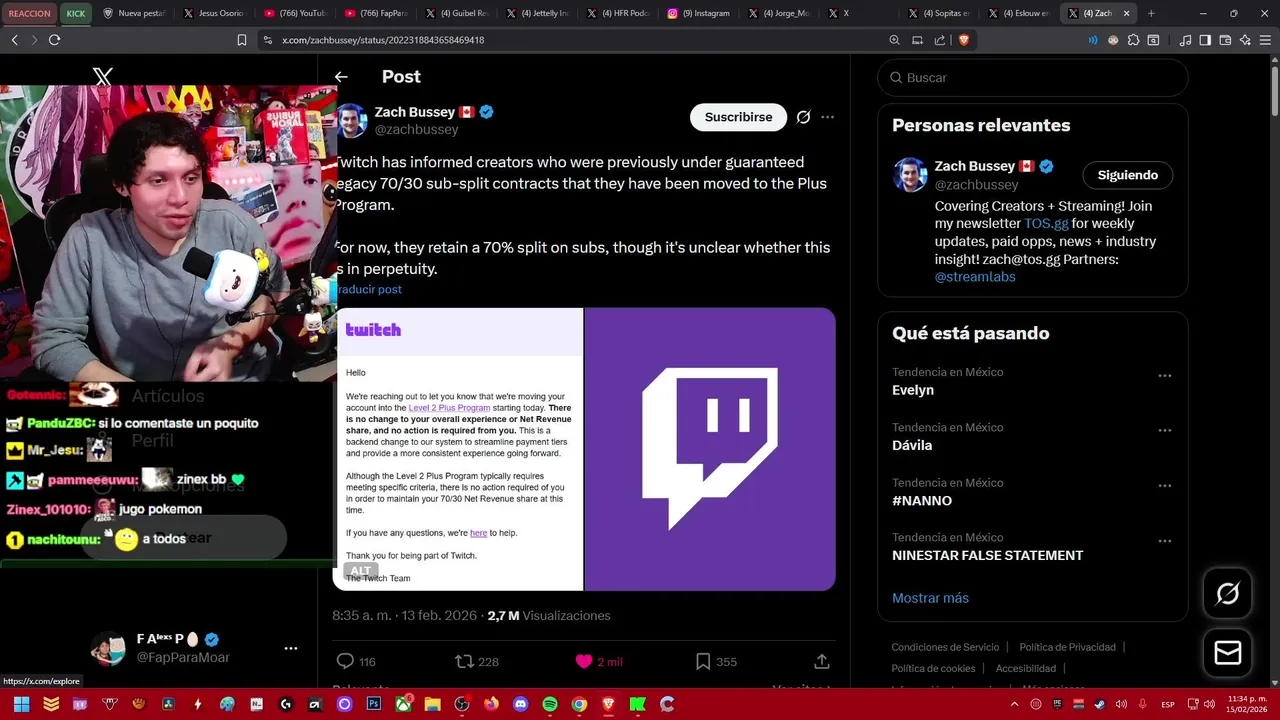Open the #NANNO trending topic

coord(922,500)
